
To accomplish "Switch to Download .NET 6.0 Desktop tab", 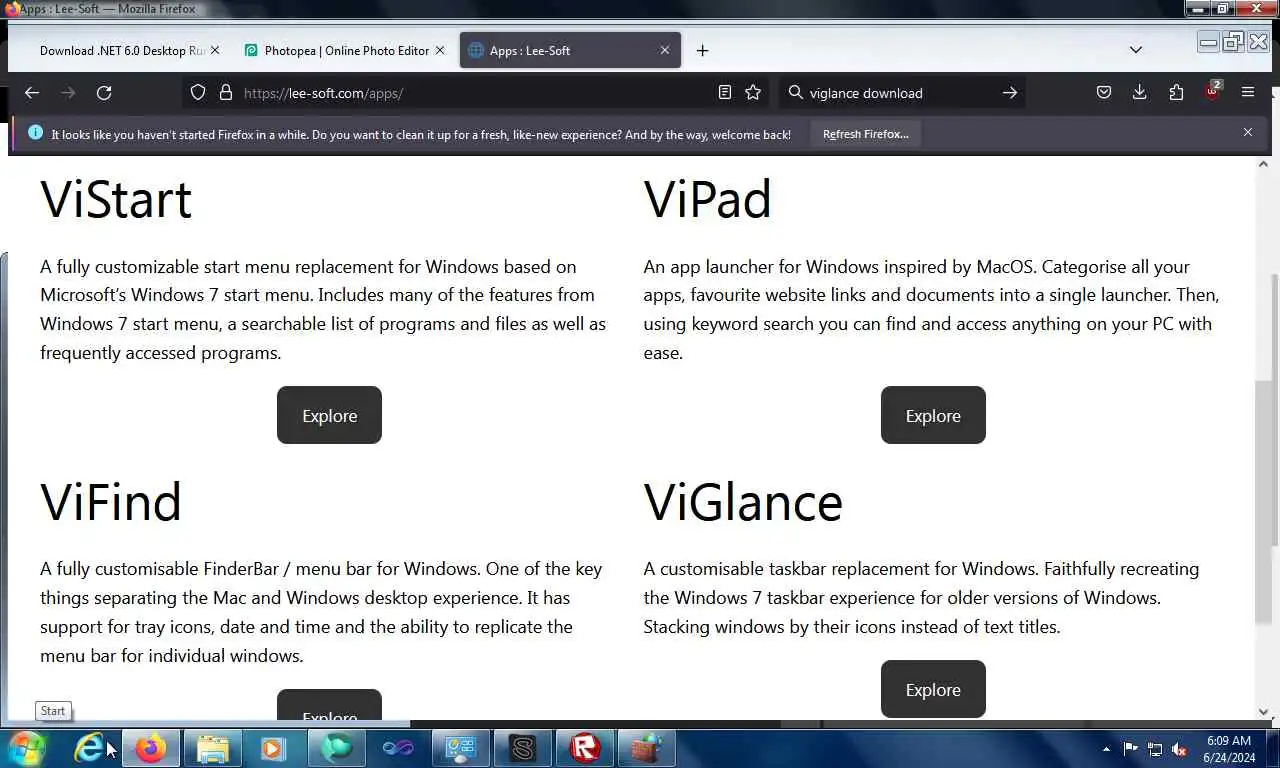I will click(121, 51).
